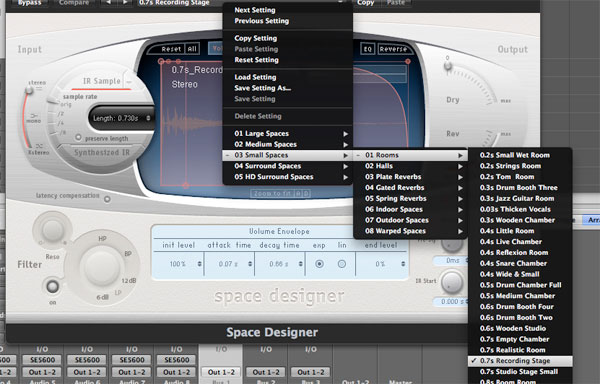The width and height of the screenshot is (600, 384).
Task: Click the Compare button
Action: [74, 3]
